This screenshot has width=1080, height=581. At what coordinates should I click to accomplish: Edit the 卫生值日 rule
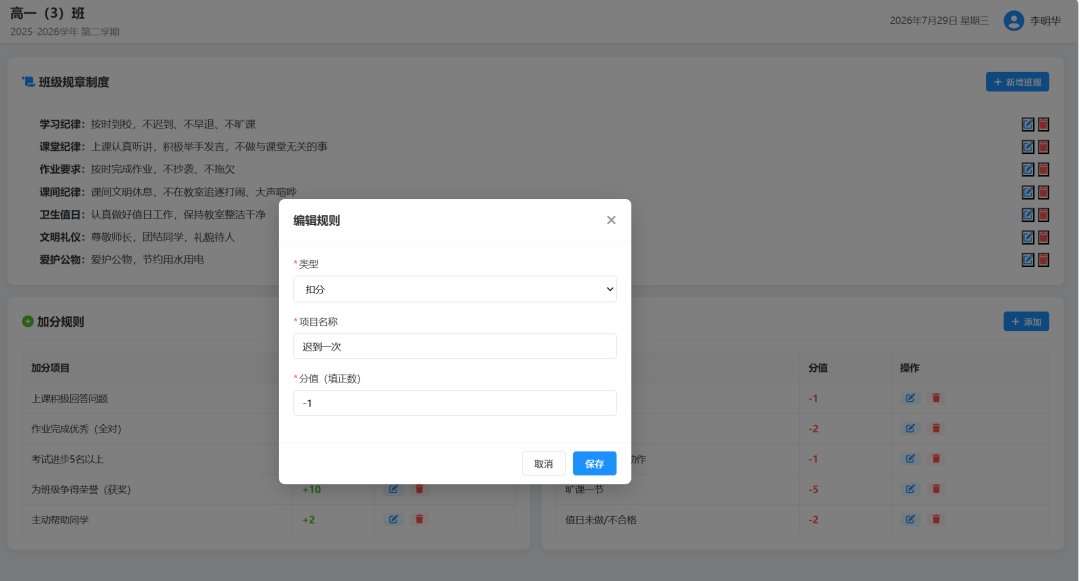(x=1028, y=215)
